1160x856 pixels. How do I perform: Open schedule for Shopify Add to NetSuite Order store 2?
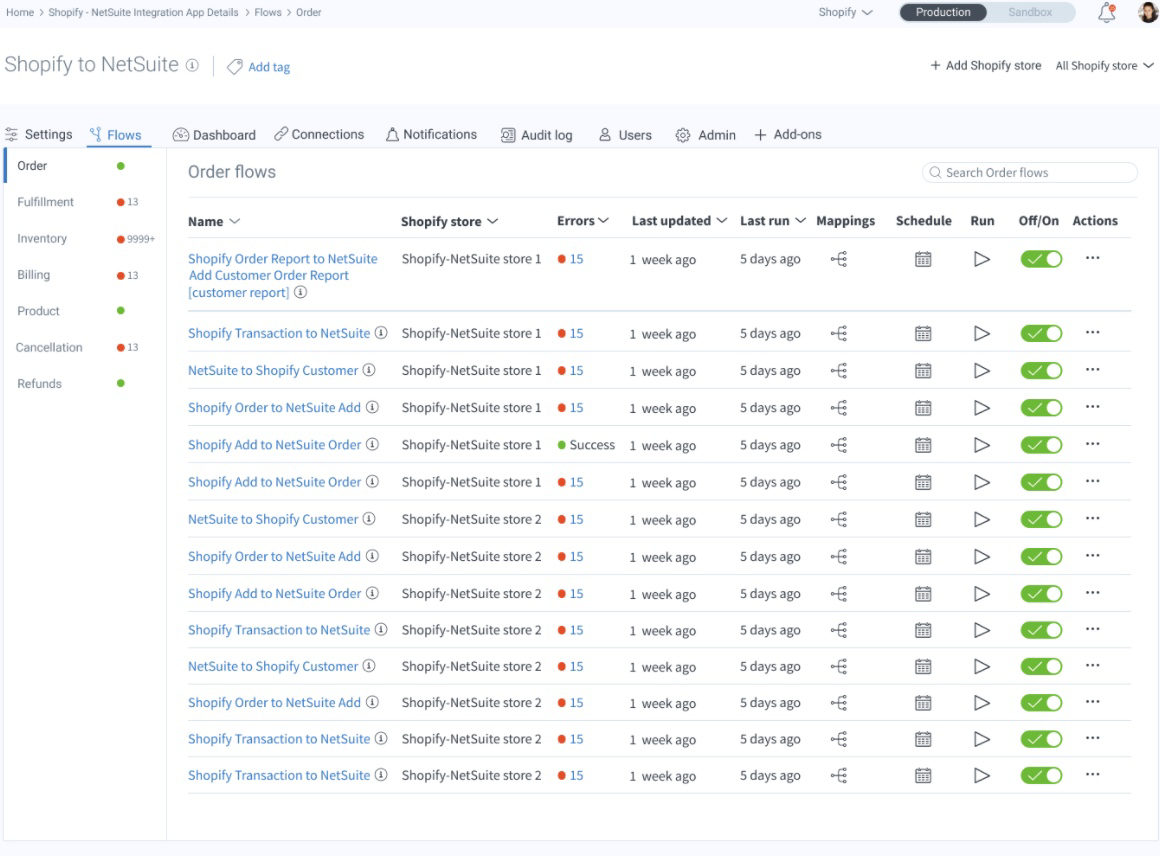tap(923, 593)
